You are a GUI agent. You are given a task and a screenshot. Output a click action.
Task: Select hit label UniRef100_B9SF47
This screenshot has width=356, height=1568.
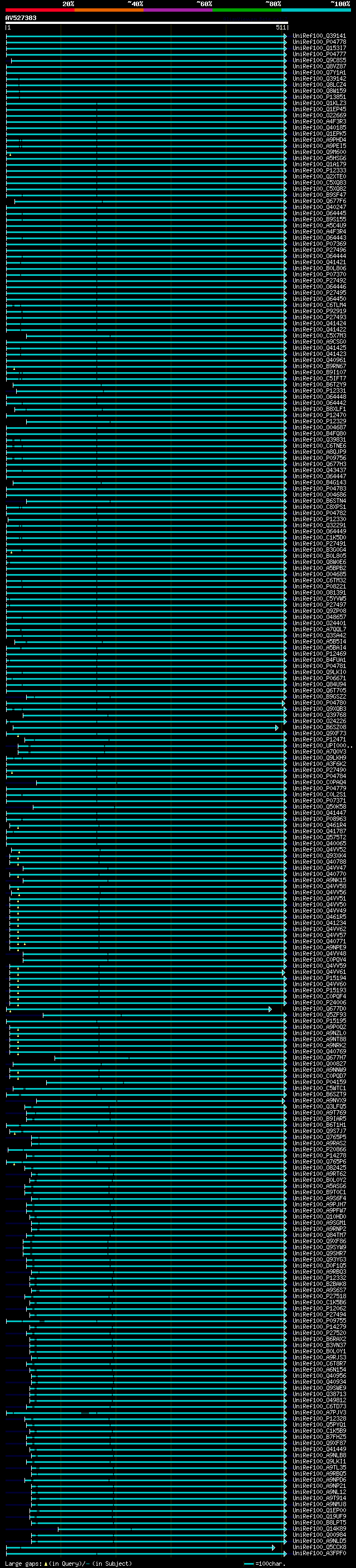(x=319, y=195)
